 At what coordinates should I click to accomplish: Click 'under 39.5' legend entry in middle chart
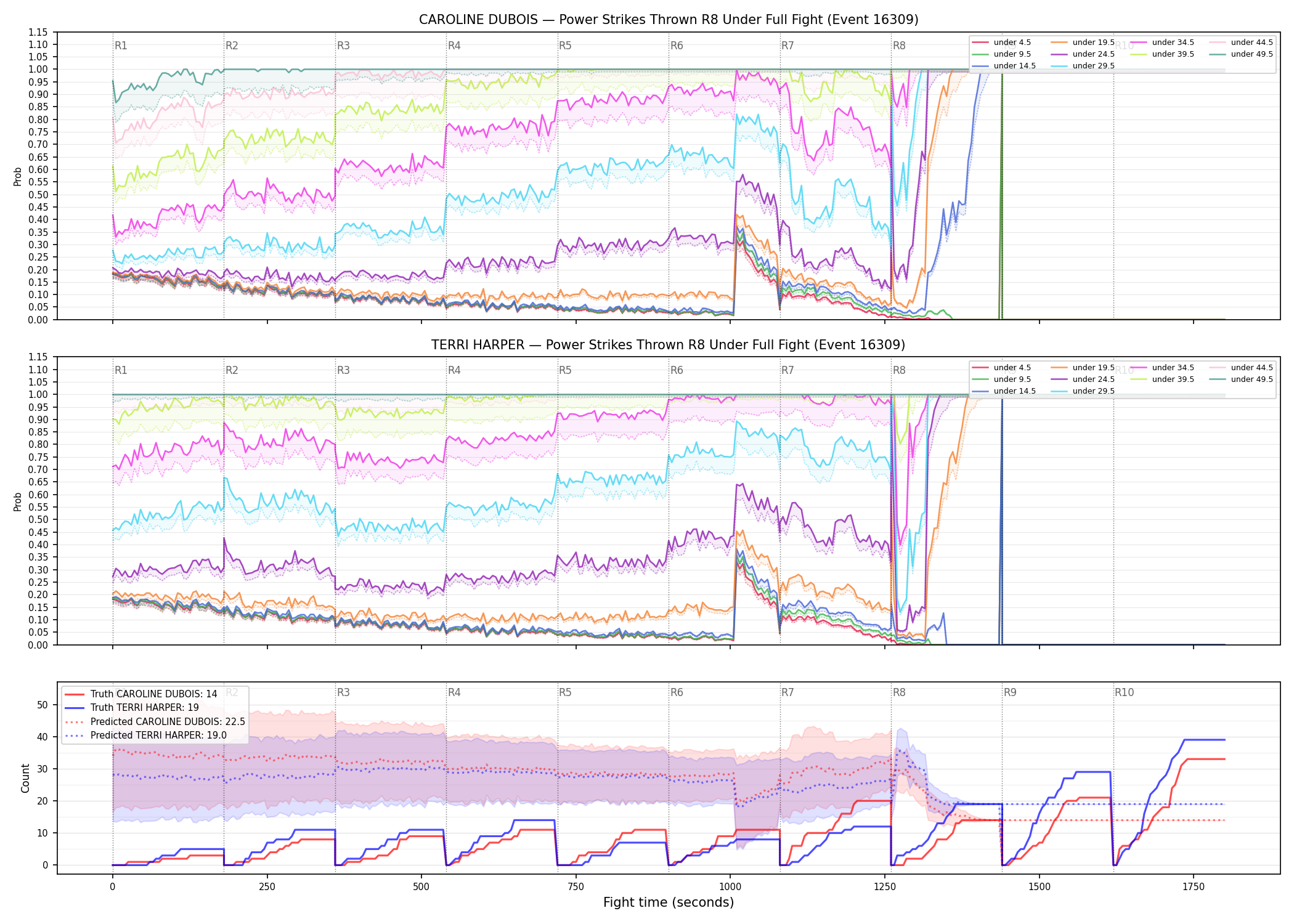[x=1162, y=379]
